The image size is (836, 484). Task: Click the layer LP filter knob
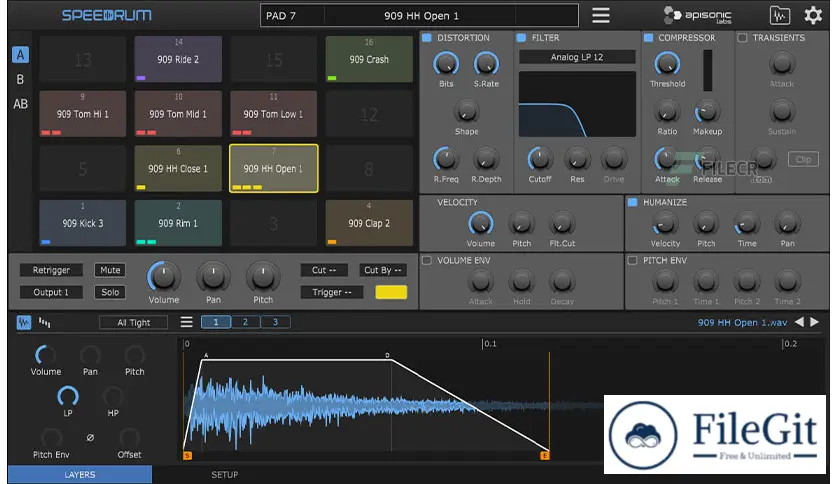[68, 397]
